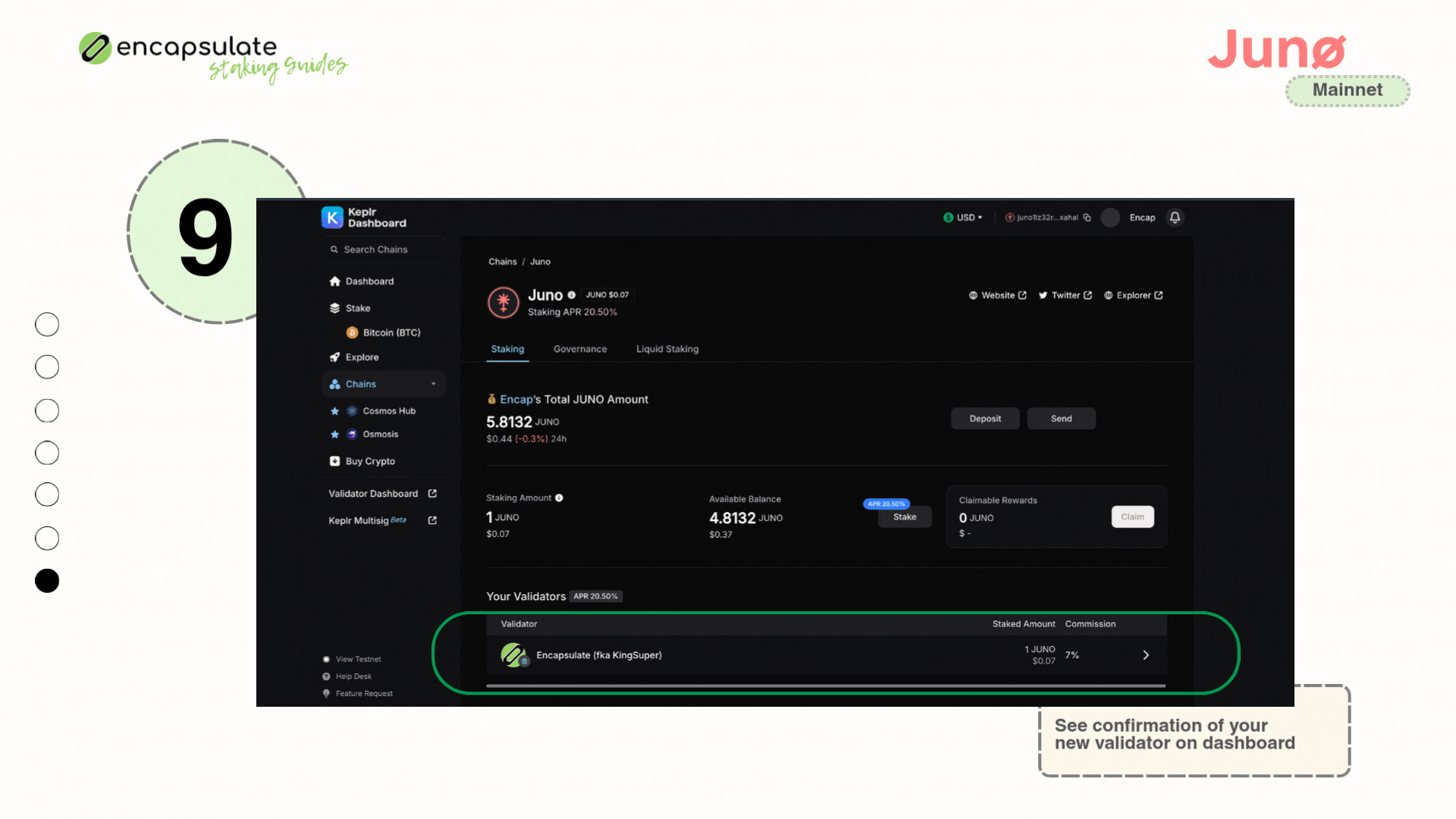The height and width of the screenshot is (819, 1456).
Task: Copy the juno wallet address icon
Action: [x=1087, y=218]
